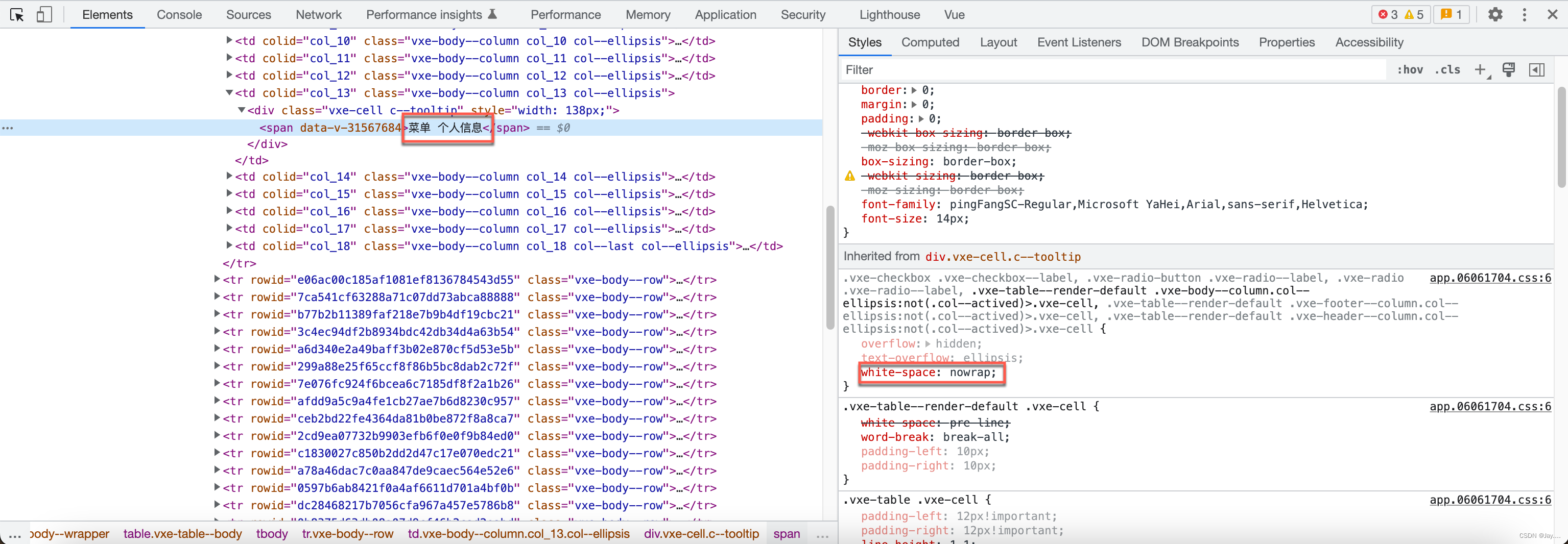This screenshot has width=1568, height=544.
Task: Add a new style rule with plus icon
Action: pyautogui.click(x=1480, y=70)
